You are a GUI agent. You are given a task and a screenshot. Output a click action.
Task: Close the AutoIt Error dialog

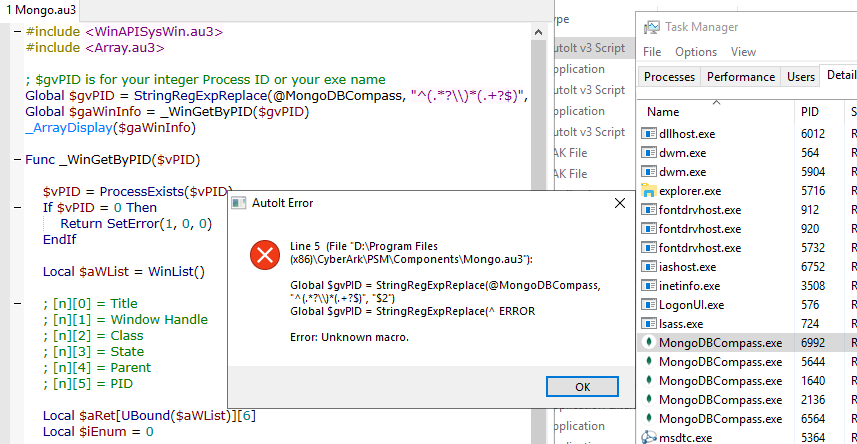pos(619,203)
